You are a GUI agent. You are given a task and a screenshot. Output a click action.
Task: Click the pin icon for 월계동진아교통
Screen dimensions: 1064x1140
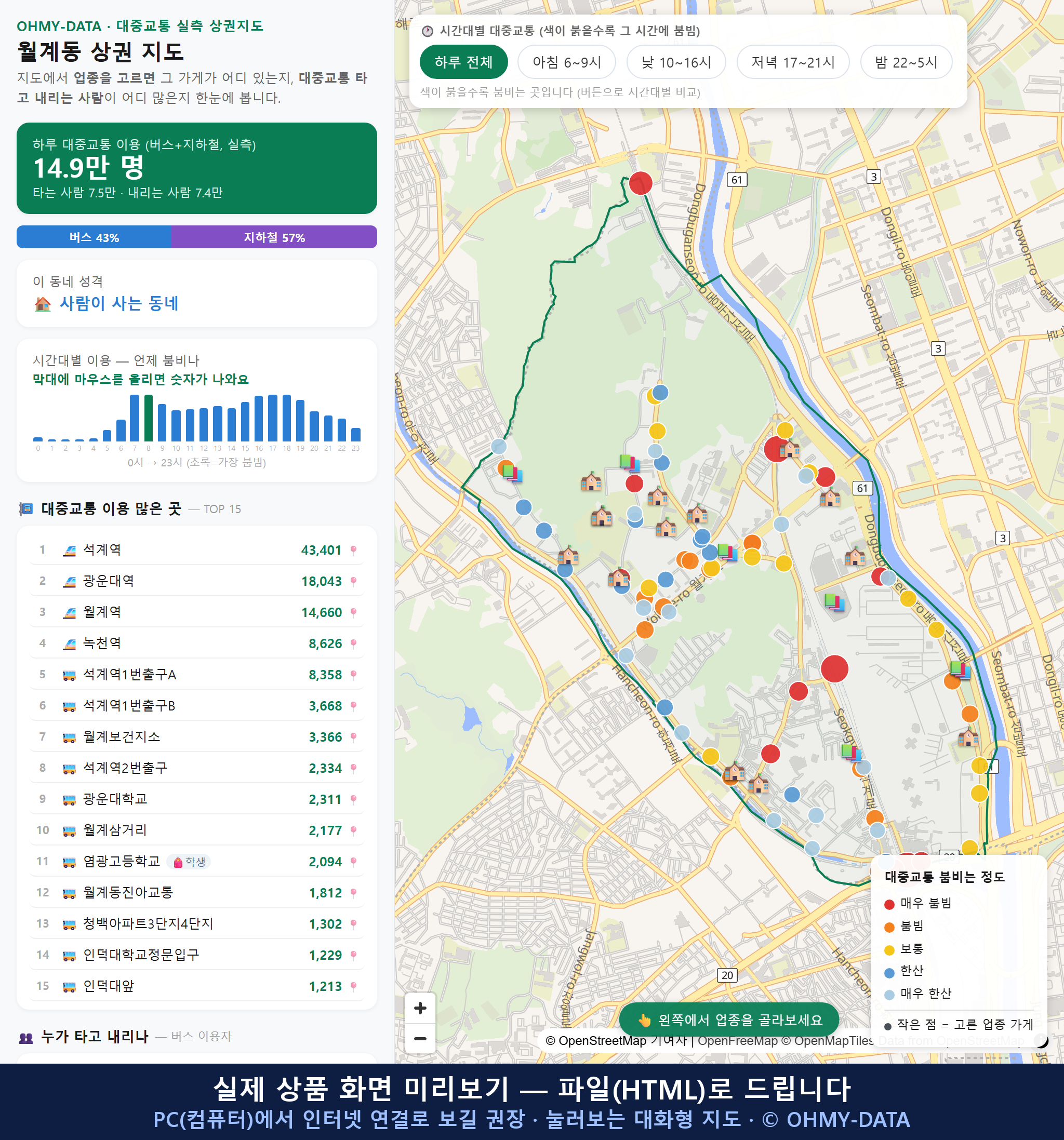pos(353,893)
